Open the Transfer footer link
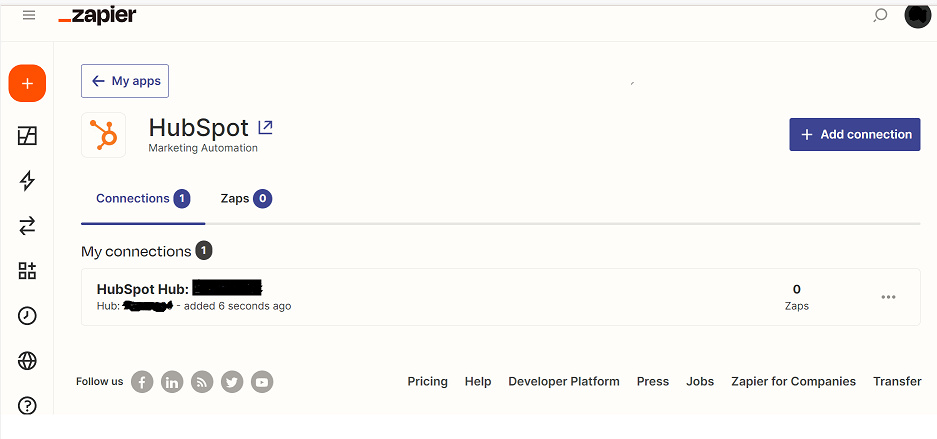937x439 pixels. click(897, 381)
